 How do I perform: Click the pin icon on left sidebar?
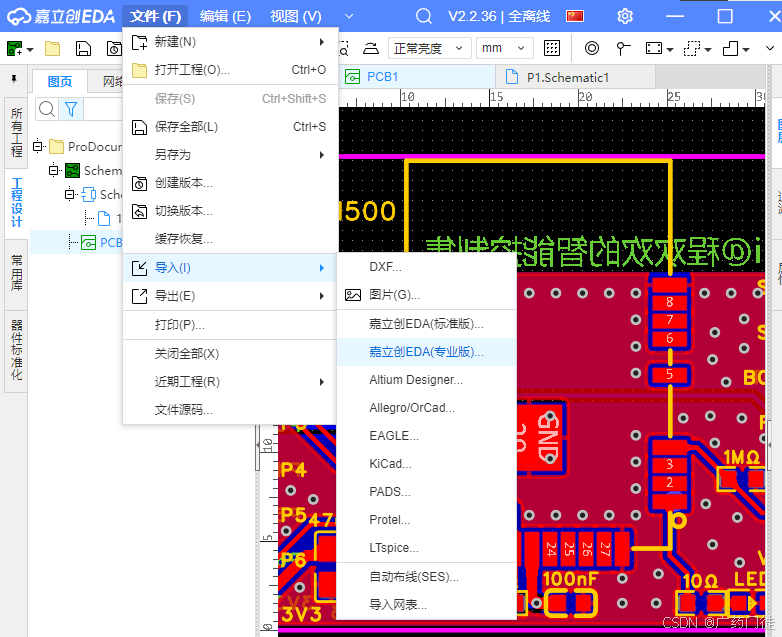click(14, 79)
